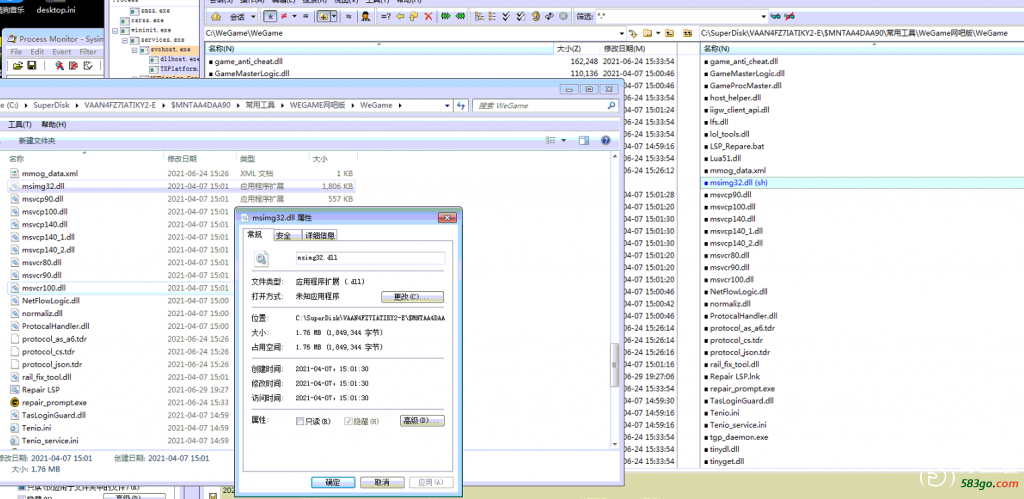Collapse the wininit.exe tree node

coord(116,30)
